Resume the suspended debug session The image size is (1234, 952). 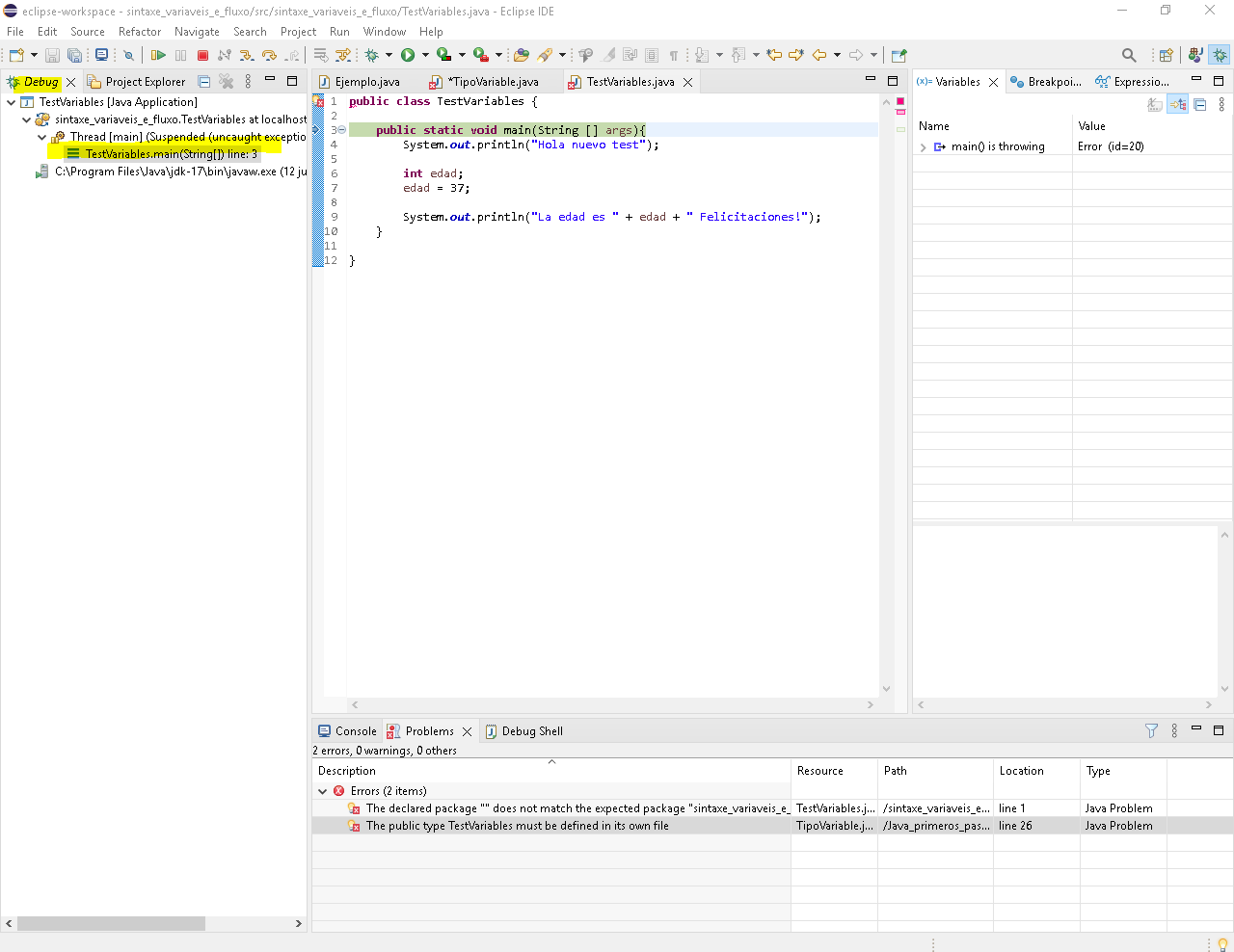click(x=158, y=55)
